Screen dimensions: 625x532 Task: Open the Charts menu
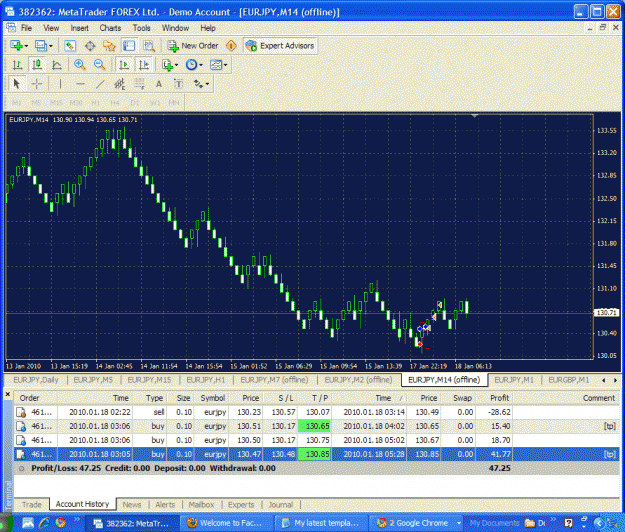[x=110, y=28]
